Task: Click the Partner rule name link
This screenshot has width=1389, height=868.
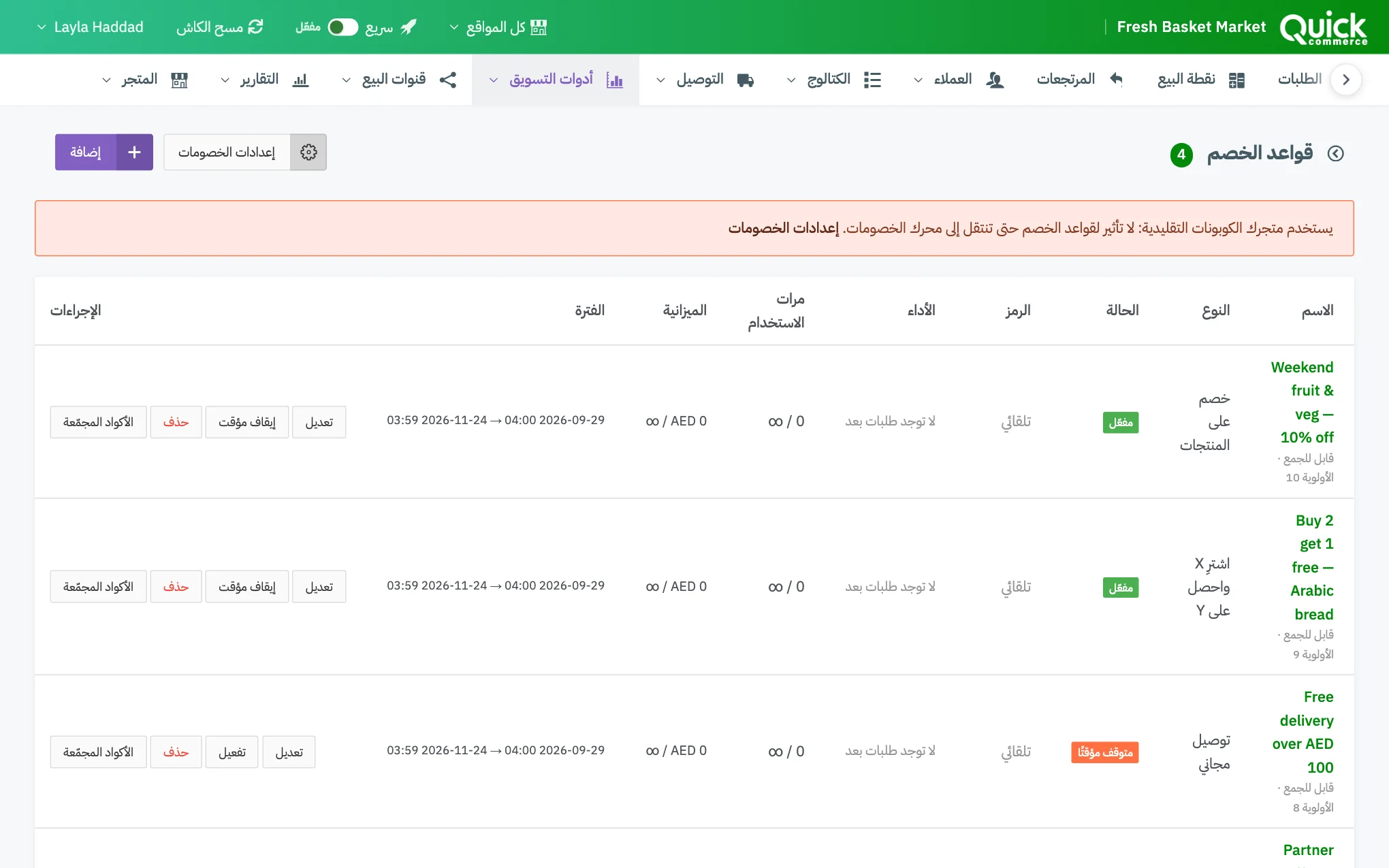Action: coord(1308,850)
